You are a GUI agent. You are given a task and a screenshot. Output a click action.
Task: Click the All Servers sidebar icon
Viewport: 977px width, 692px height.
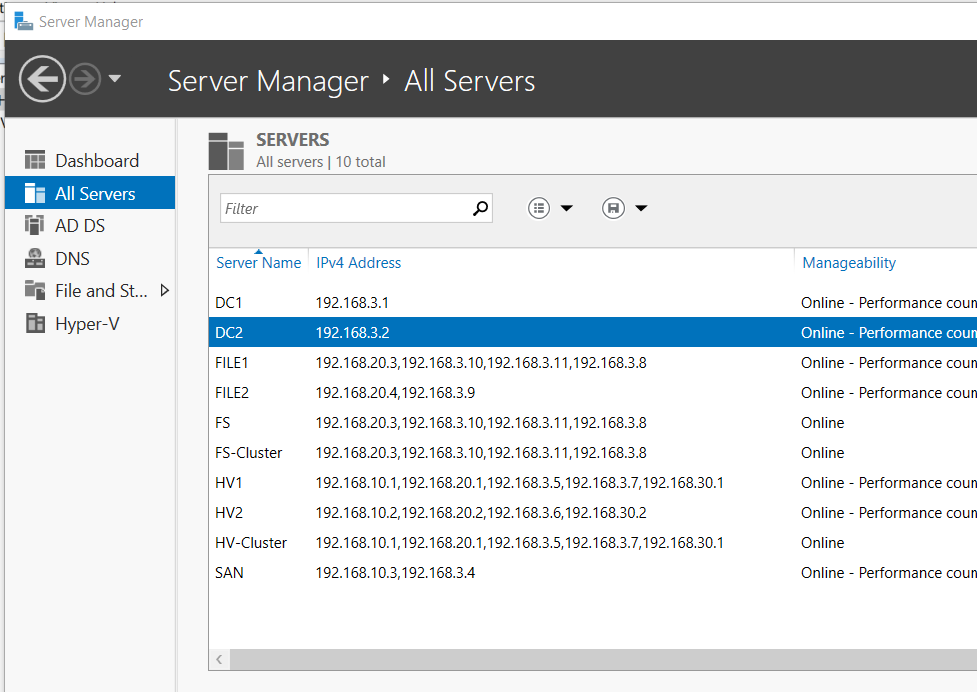click(x=35, y=193)
